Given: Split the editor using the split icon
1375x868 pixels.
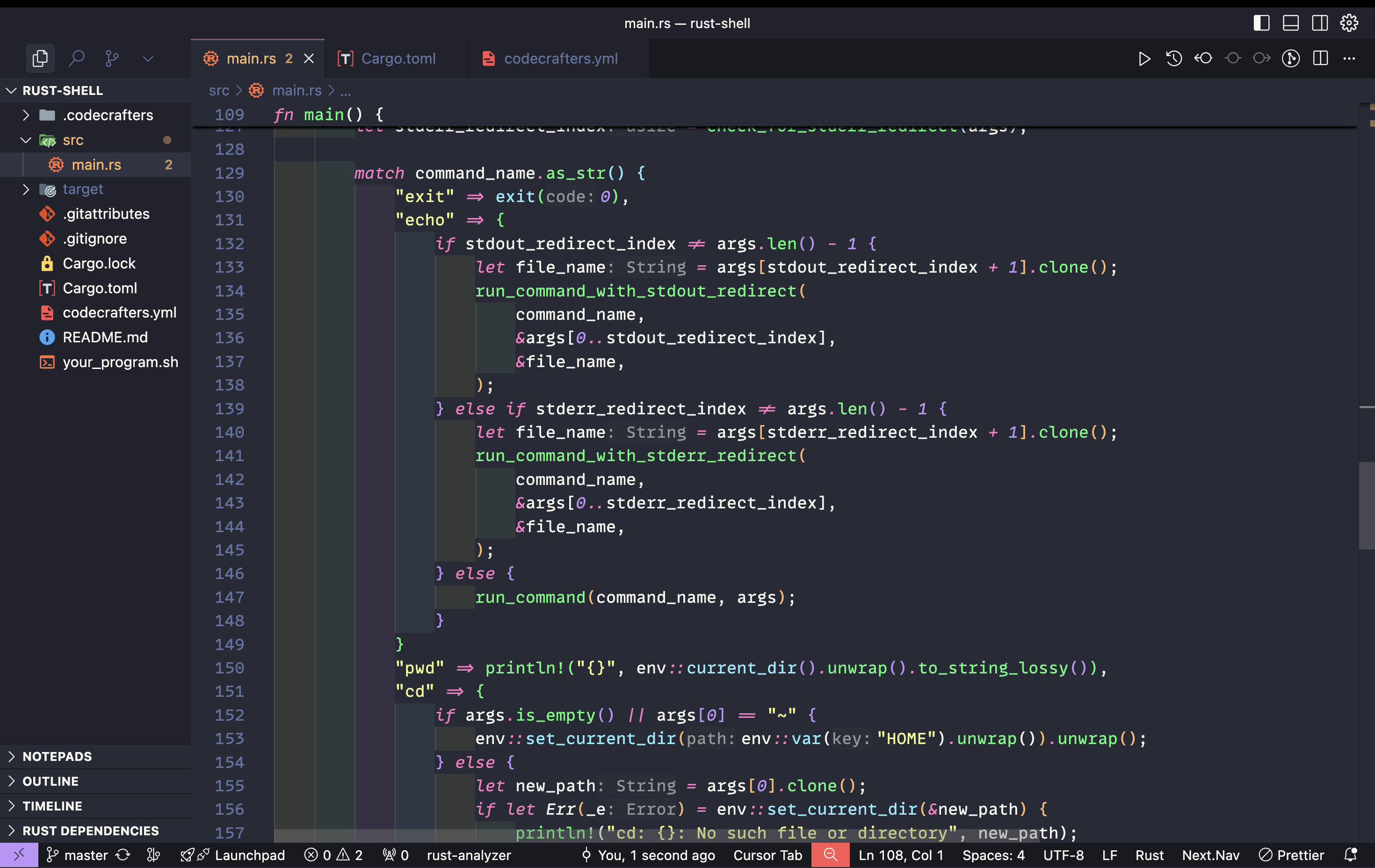Looking at the screenshot, I should coord(1321,58).
